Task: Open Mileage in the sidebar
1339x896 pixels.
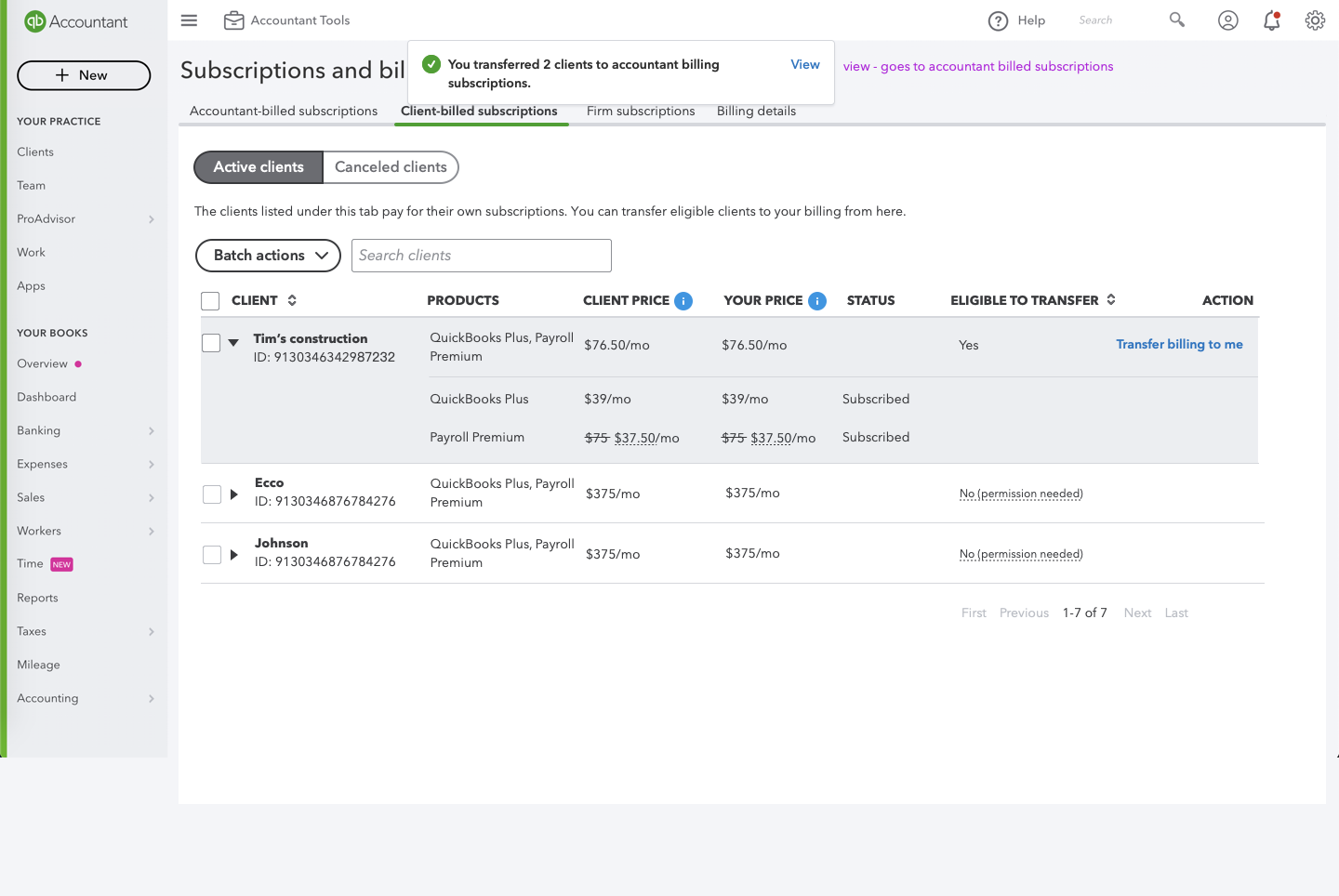Action: click(38, 665)
